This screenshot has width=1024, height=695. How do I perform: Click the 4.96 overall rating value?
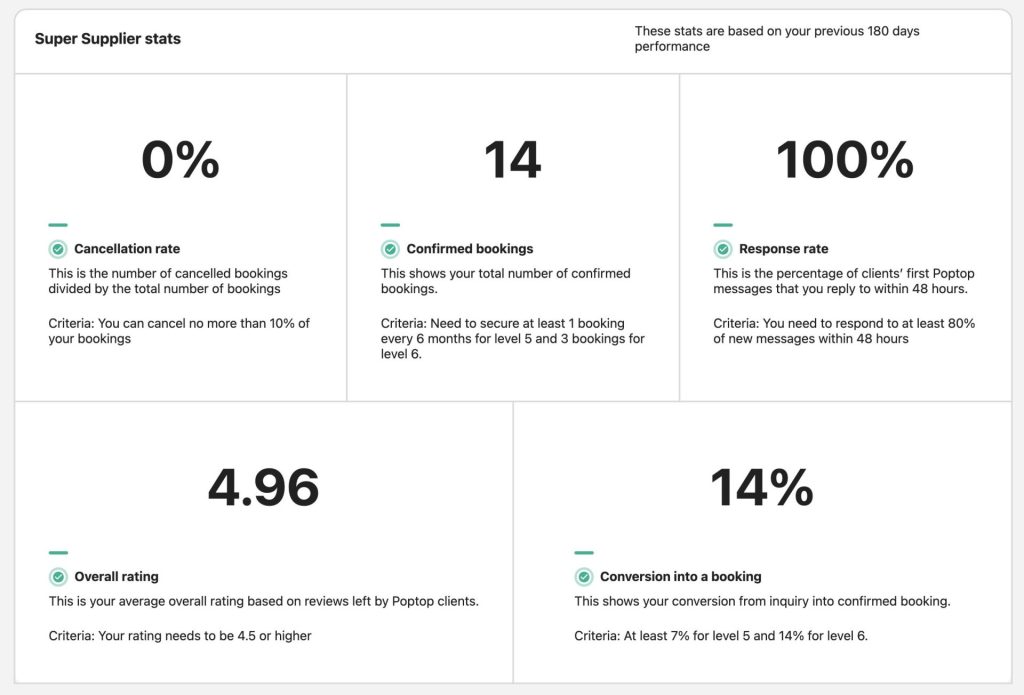263,488
